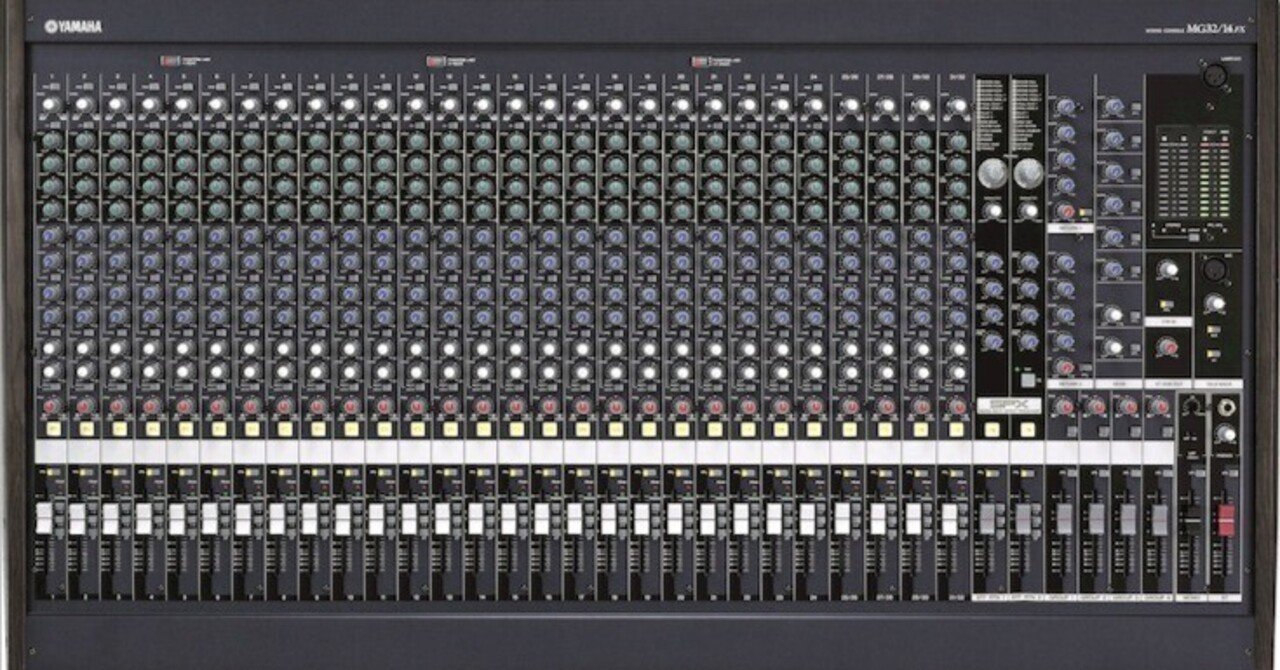Click channel 1 fader cap
The width and height of the screenshot is (1280, 670).
(x=45, y=519)
